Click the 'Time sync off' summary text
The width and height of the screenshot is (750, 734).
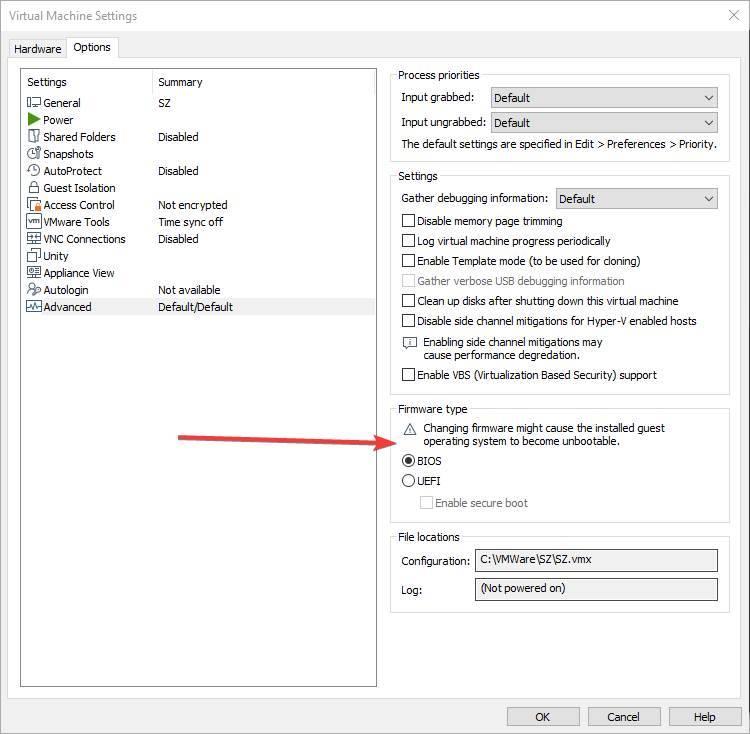(x=190, y=222)
